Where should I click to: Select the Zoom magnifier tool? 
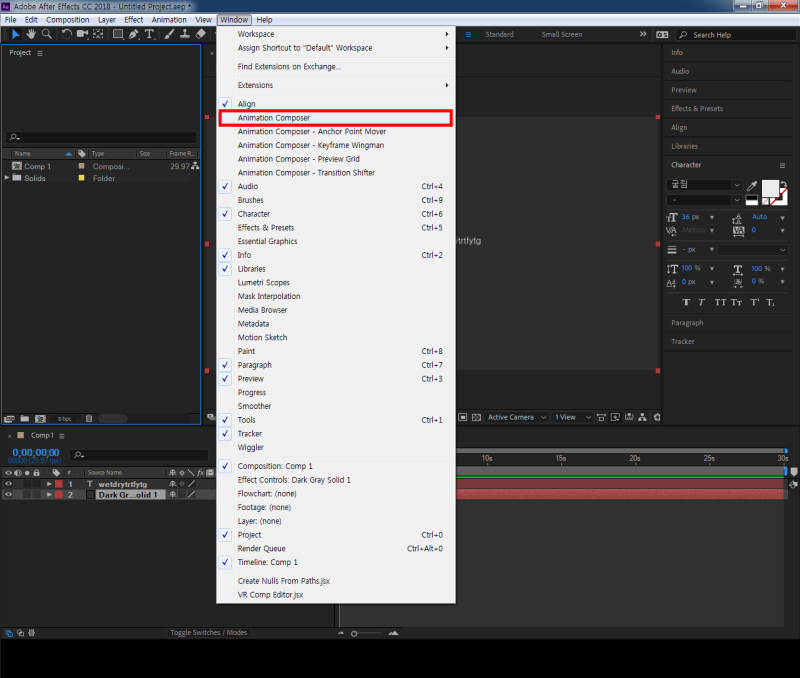pos(46,33)
